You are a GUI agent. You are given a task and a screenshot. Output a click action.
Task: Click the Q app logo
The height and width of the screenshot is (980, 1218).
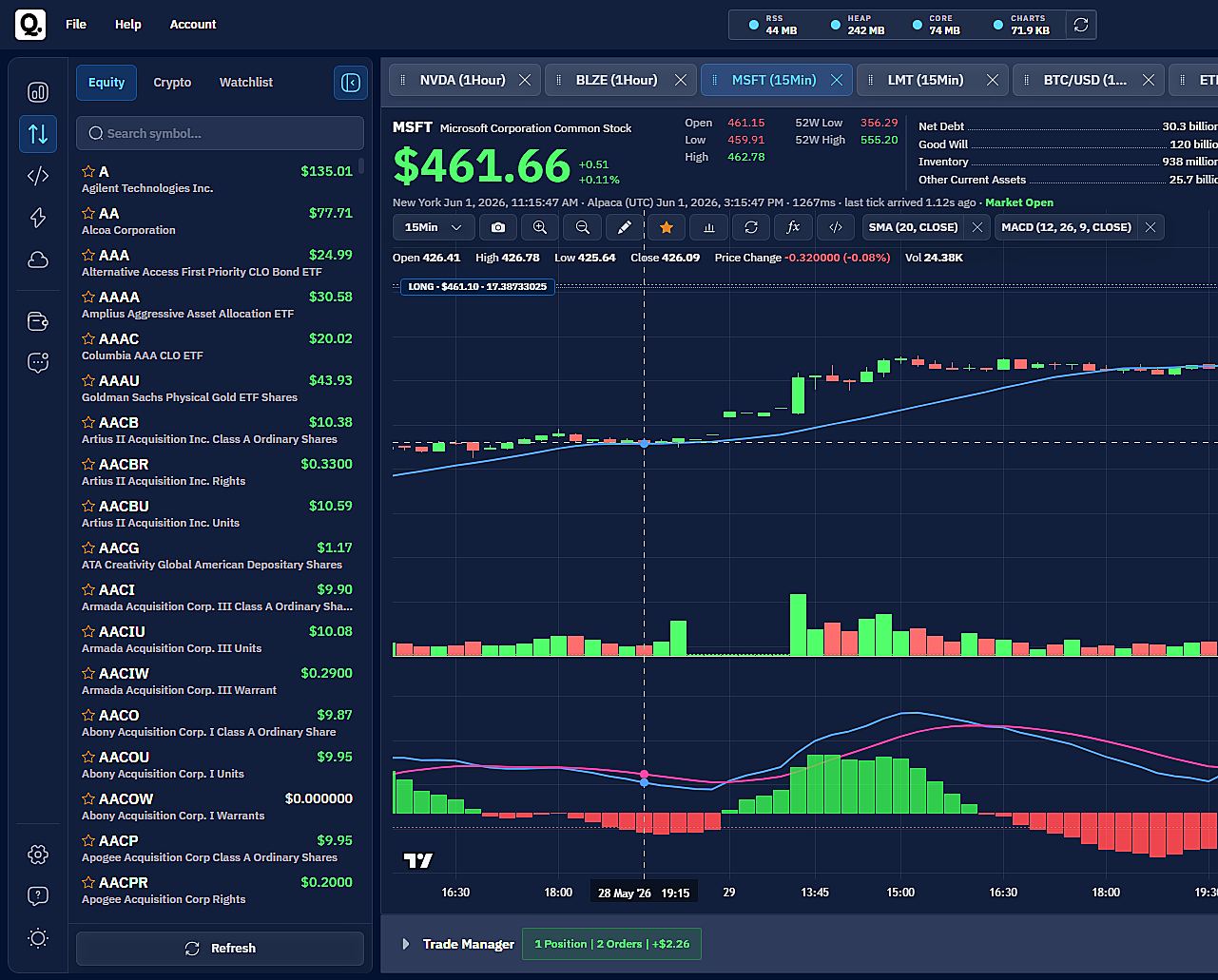pyautogui.click(x=30, y=25)
